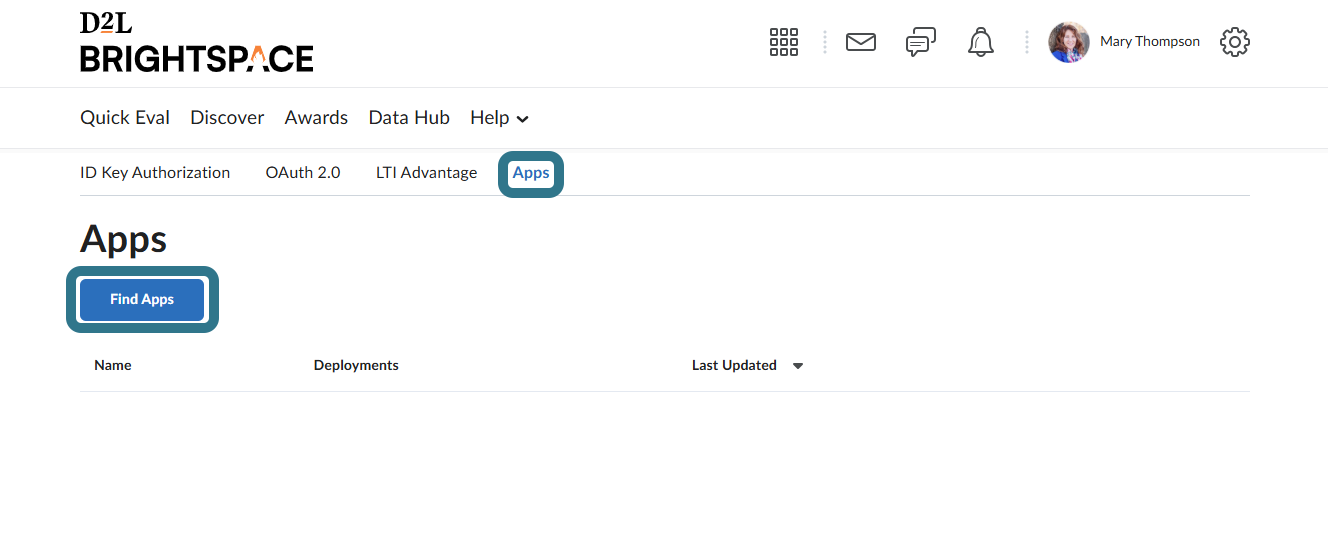Image resolution: width=1328 pixels, height=548 pixels.
Task: Open the subscription alerts chat icon
Action: [921, 42]
